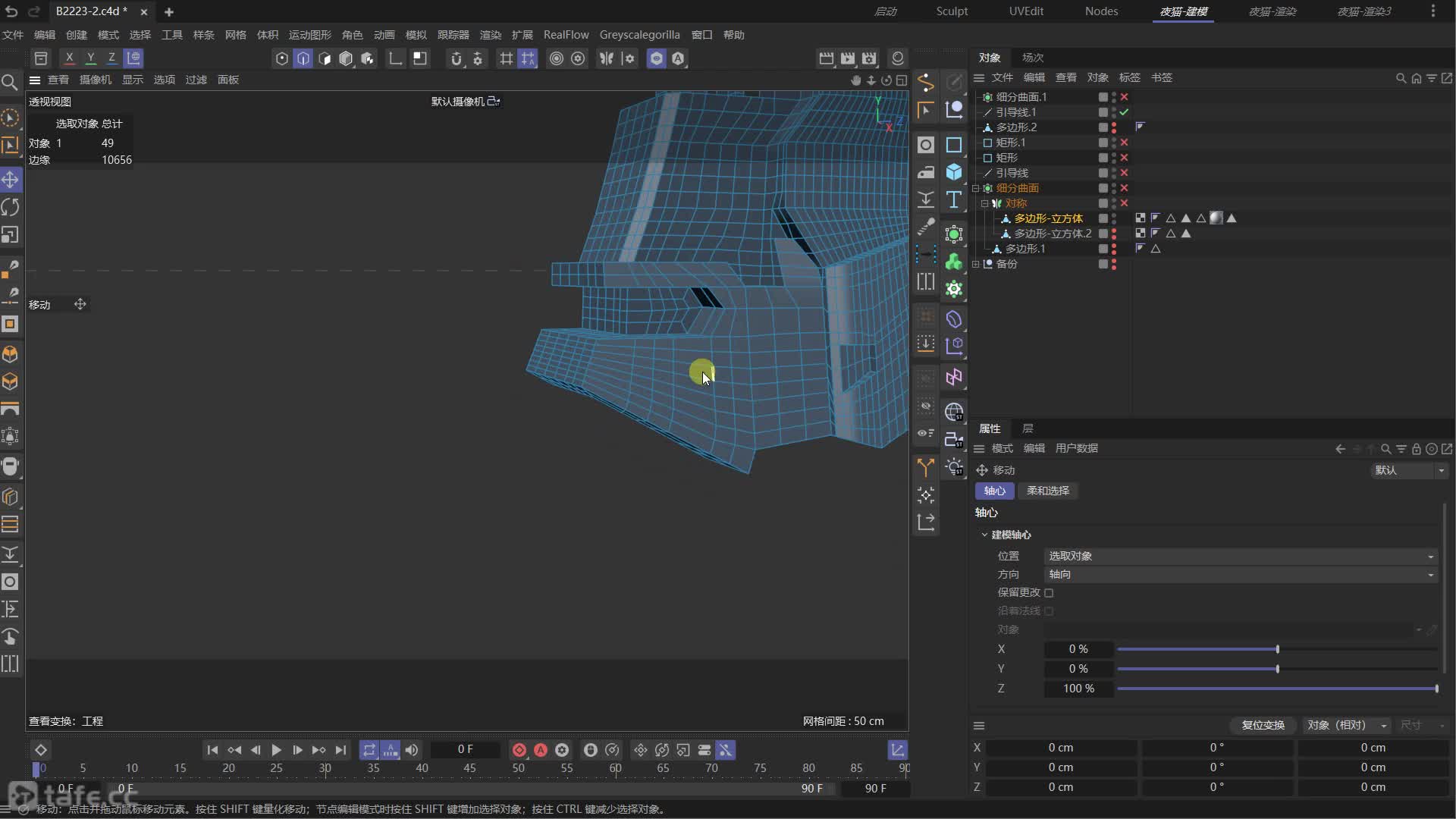Open the 运动图形 menu

[309, 35]
